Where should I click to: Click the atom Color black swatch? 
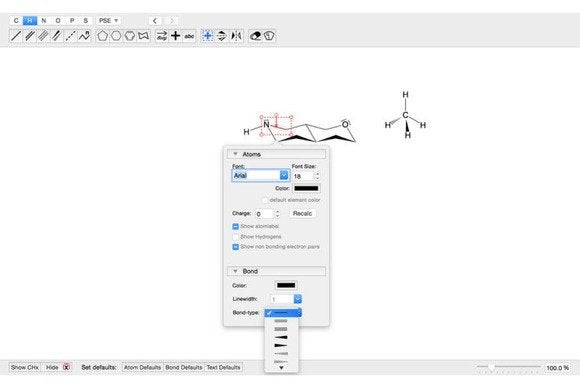(x=306, y=188)
